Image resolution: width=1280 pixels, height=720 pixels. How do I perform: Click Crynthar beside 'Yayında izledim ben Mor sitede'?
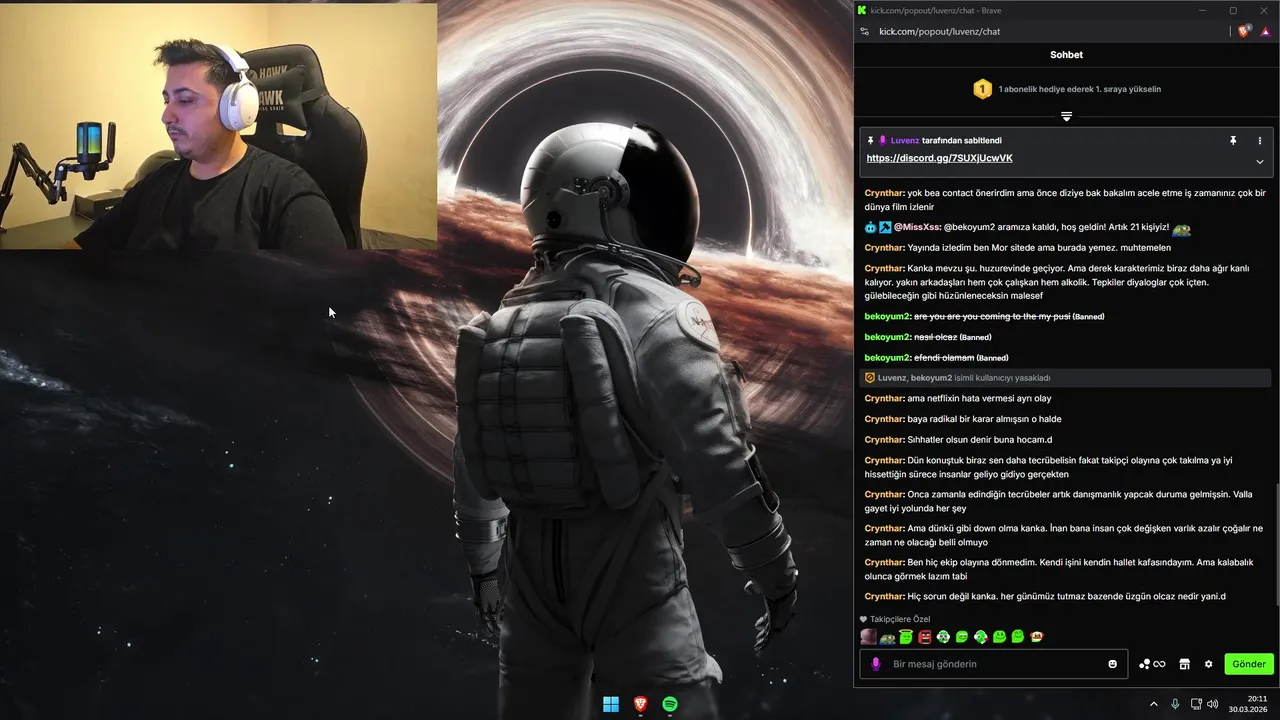coord(885,247)
